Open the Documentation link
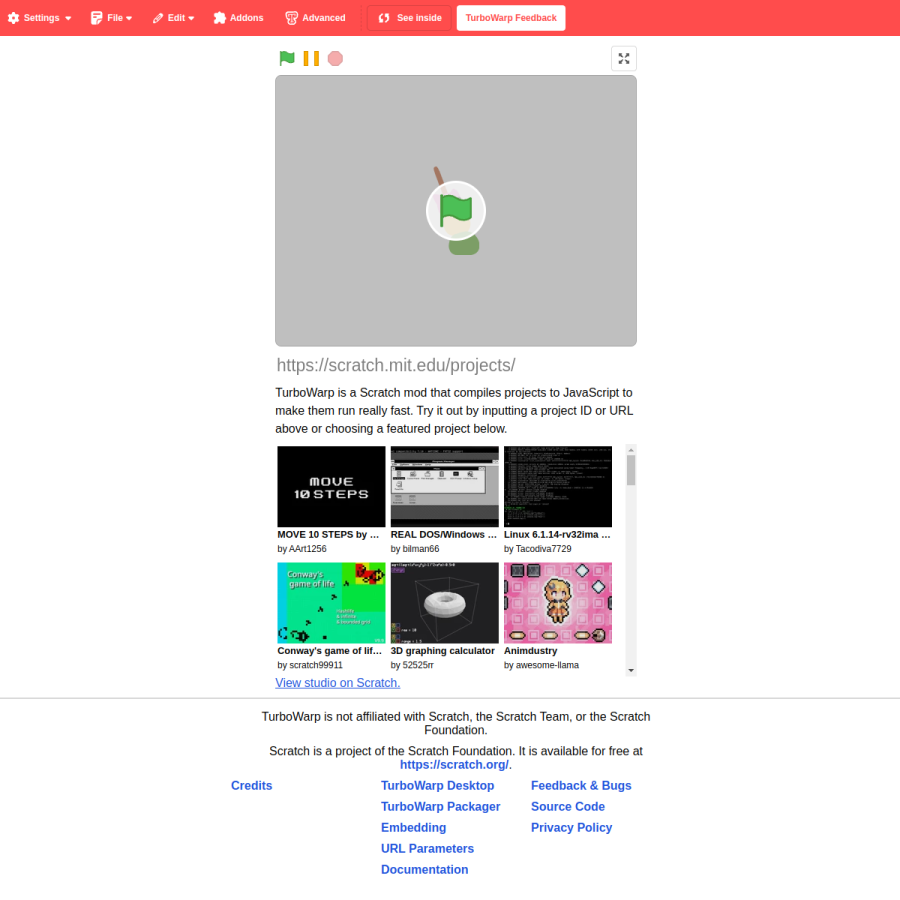The width and height of the screenshot is (900, 900). (425, 870)
